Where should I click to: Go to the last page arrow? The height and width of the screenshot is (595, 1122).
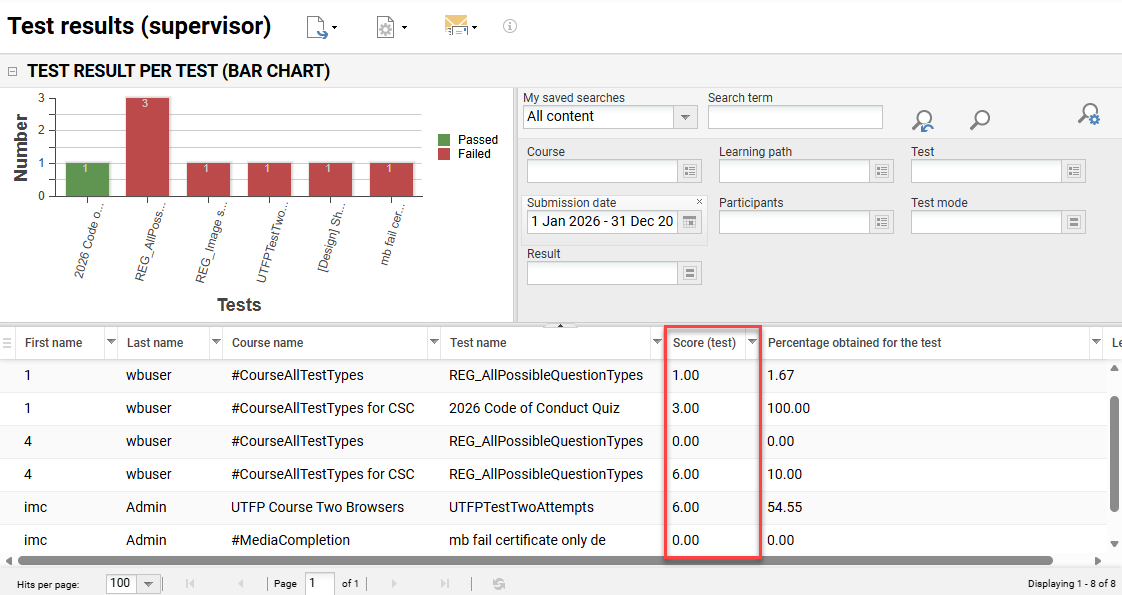point(445,584)
